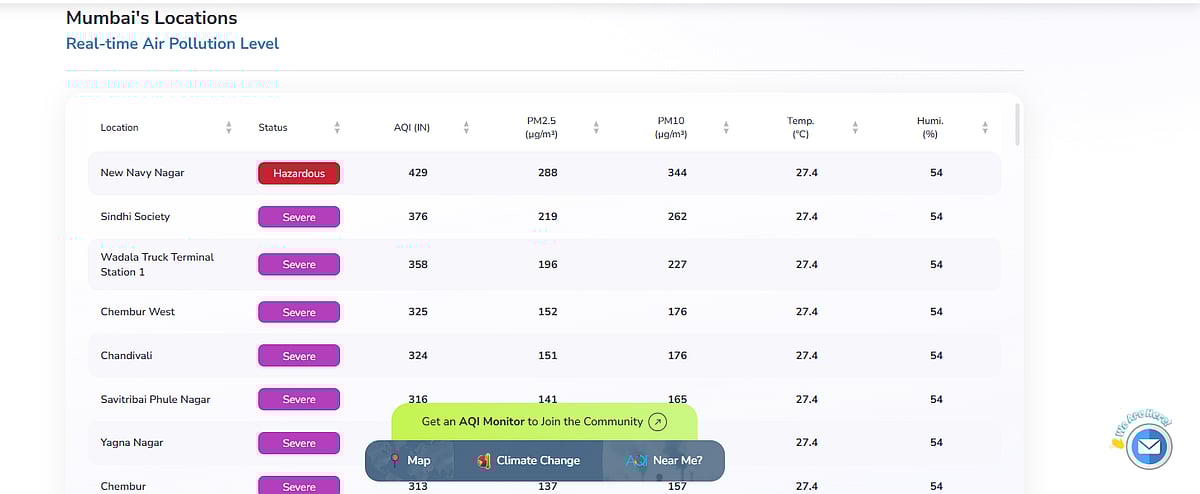This screenshot has width=1200, height=494.
Task: Select Wadala Truck Terminal Station 1 location
Action: [x=157, y=264]
